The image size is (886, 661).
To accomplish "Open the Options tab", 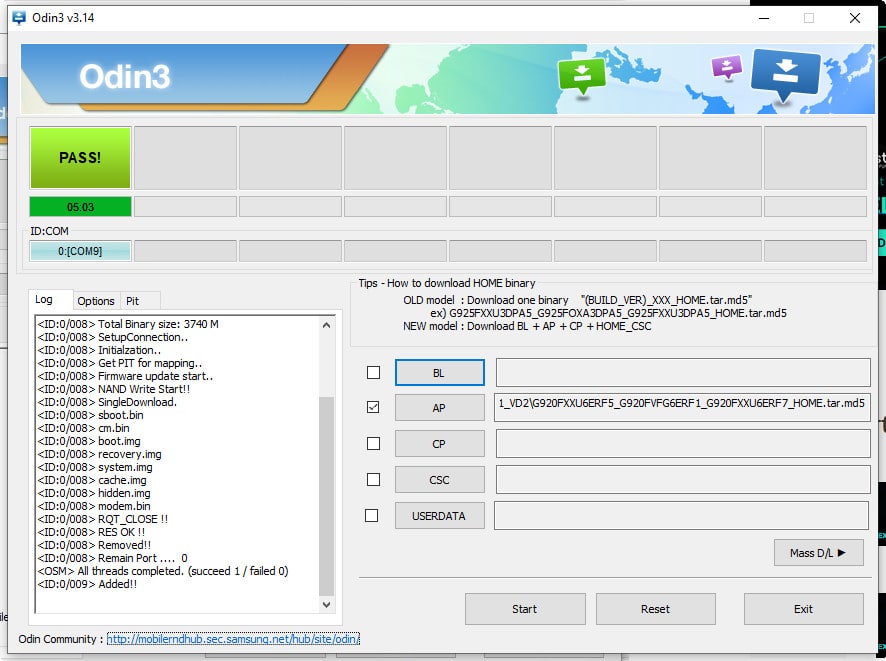I will 96,301.
